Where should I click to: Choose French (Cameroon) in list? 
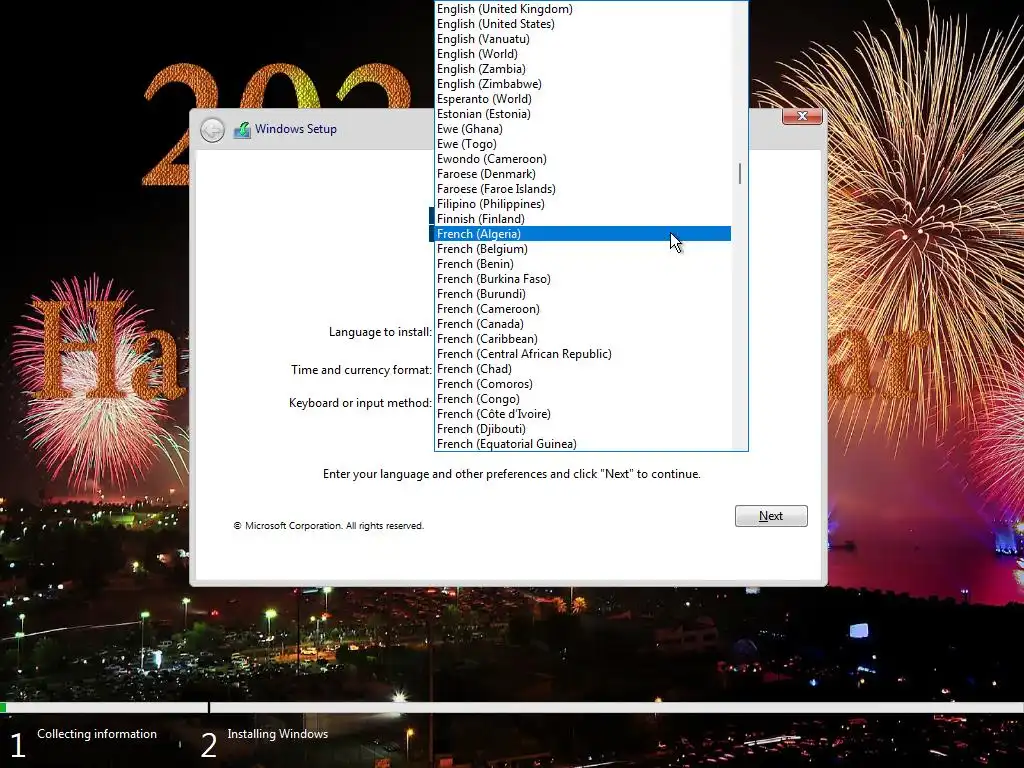click(583, 309)
